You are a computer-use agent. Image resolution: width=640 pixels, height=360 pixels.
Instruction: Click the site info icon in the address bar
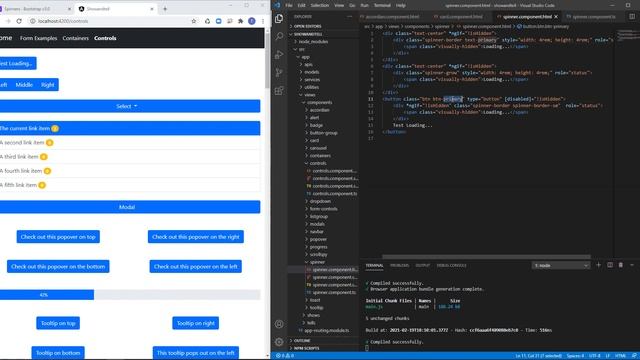(33, 21)
